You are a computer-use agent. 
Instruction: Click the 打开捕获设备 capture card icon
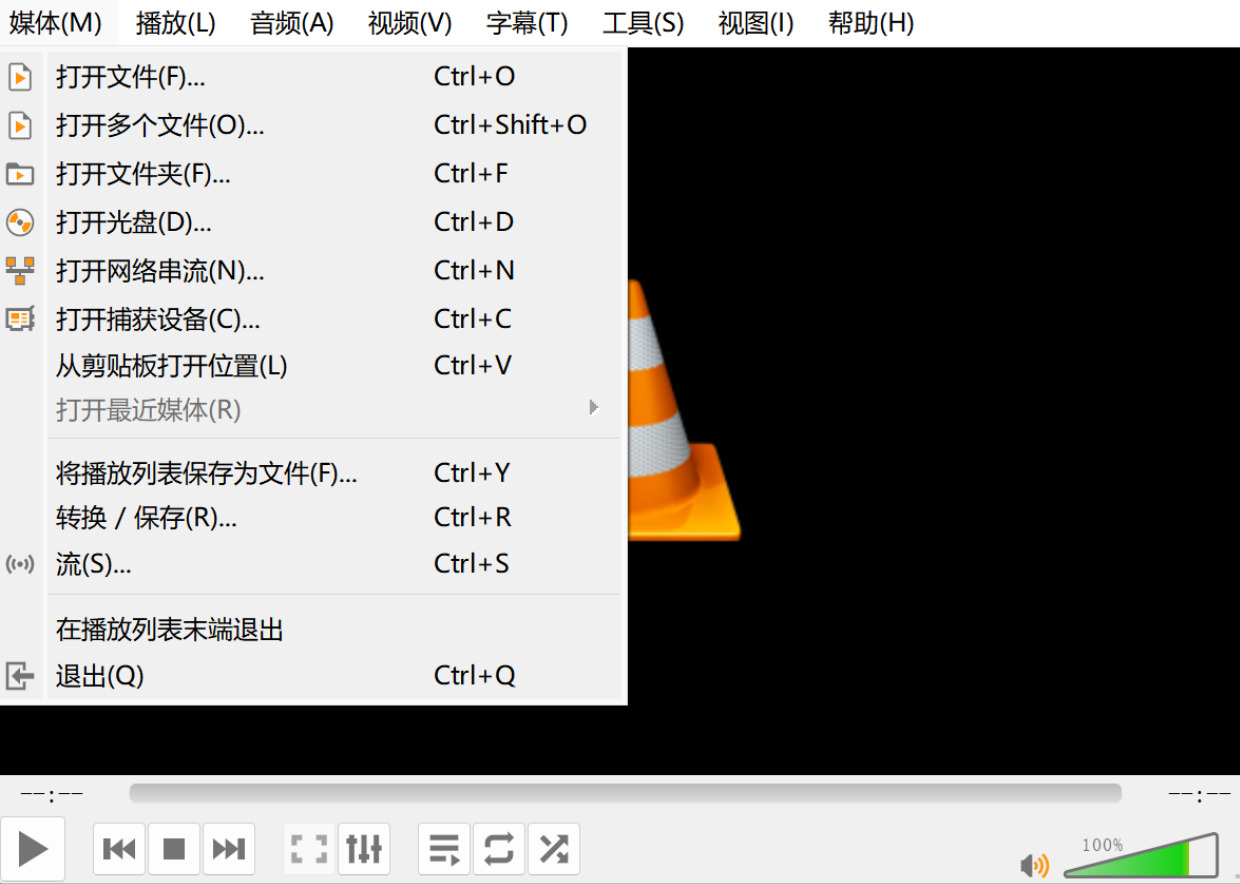pos(20,319)
